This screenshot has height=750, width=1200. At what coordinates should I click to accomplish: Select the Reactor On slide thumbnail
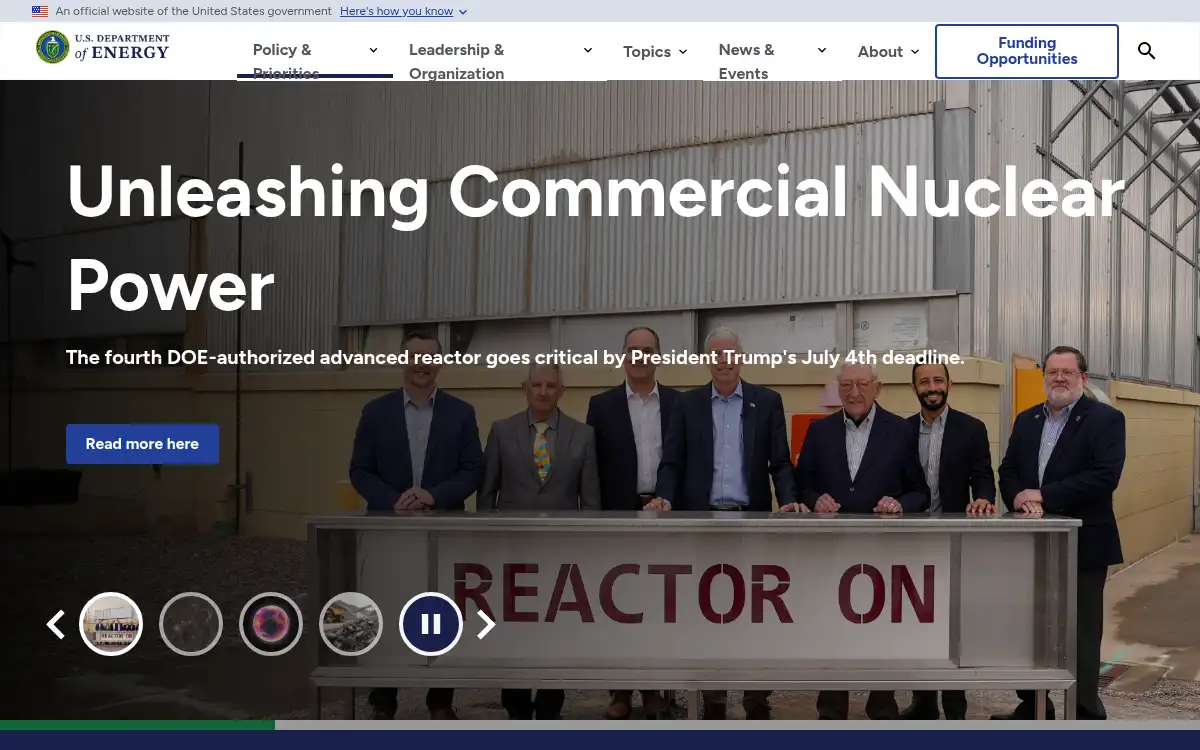(111, 624)
